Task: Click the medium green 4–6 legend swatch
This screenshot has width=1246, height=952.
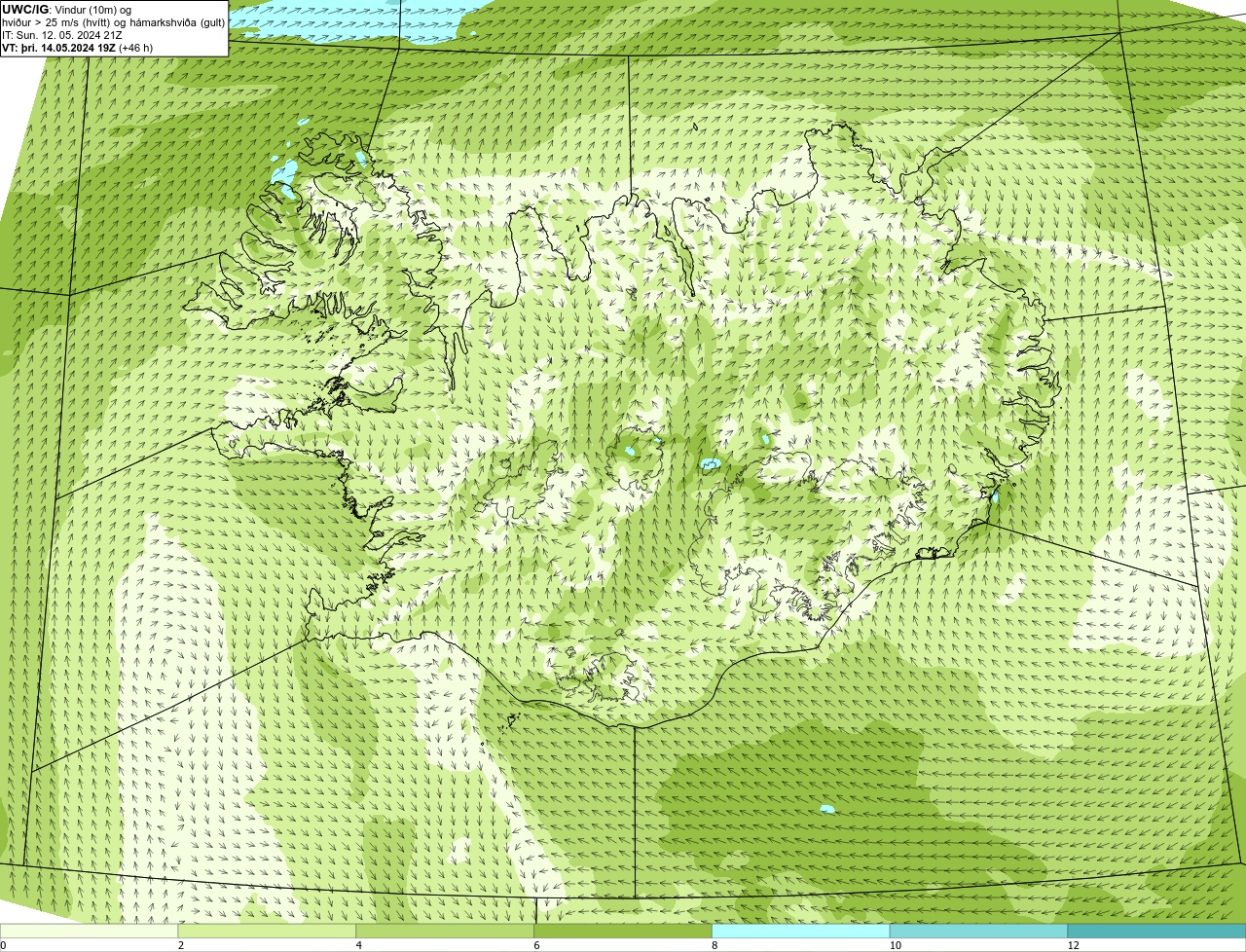Action: 446,931
